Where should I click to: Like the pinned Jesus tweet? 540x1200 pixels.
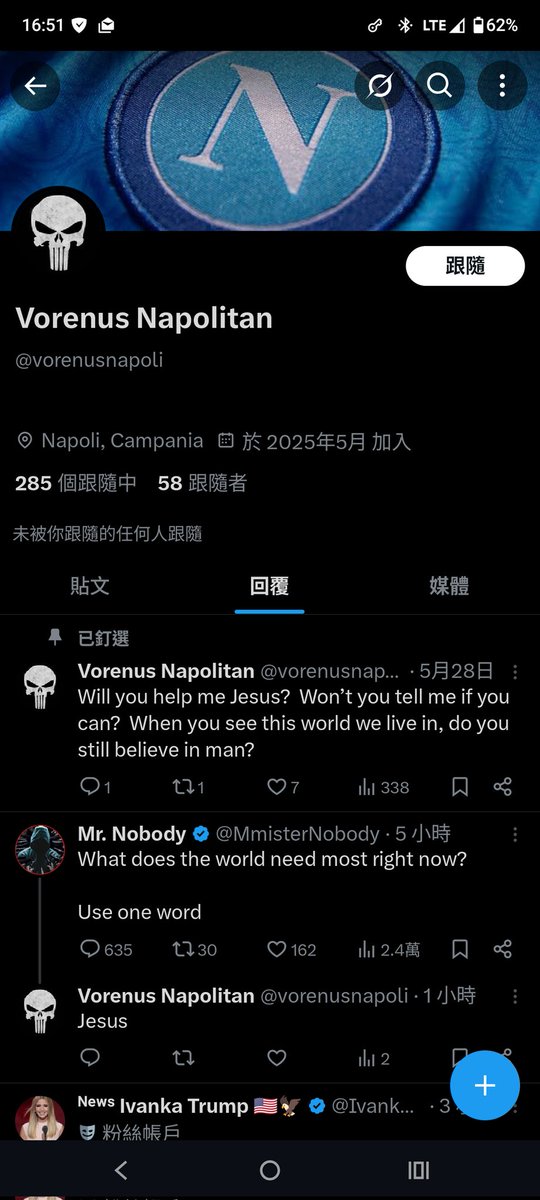[283, 787]
